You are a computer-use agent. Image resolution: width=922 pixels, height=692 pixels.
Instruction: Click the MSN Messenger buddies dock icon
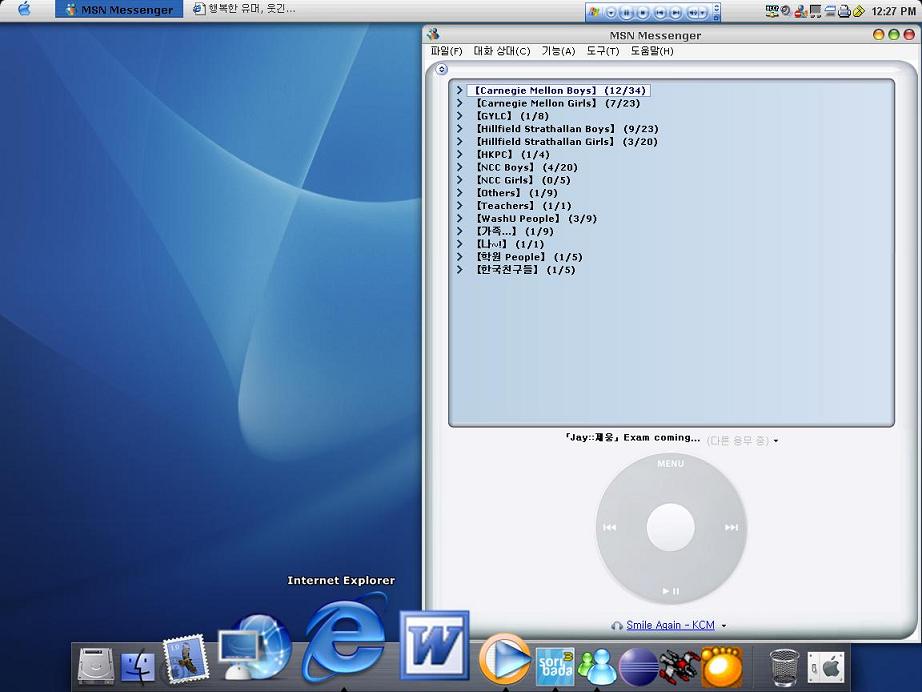tap(597, 666)
